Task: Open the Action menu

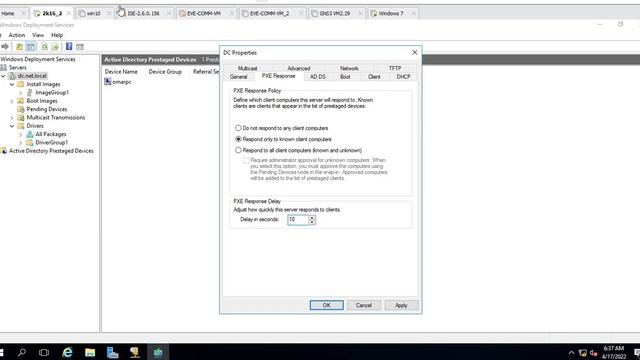Action: tap(17, 35)
